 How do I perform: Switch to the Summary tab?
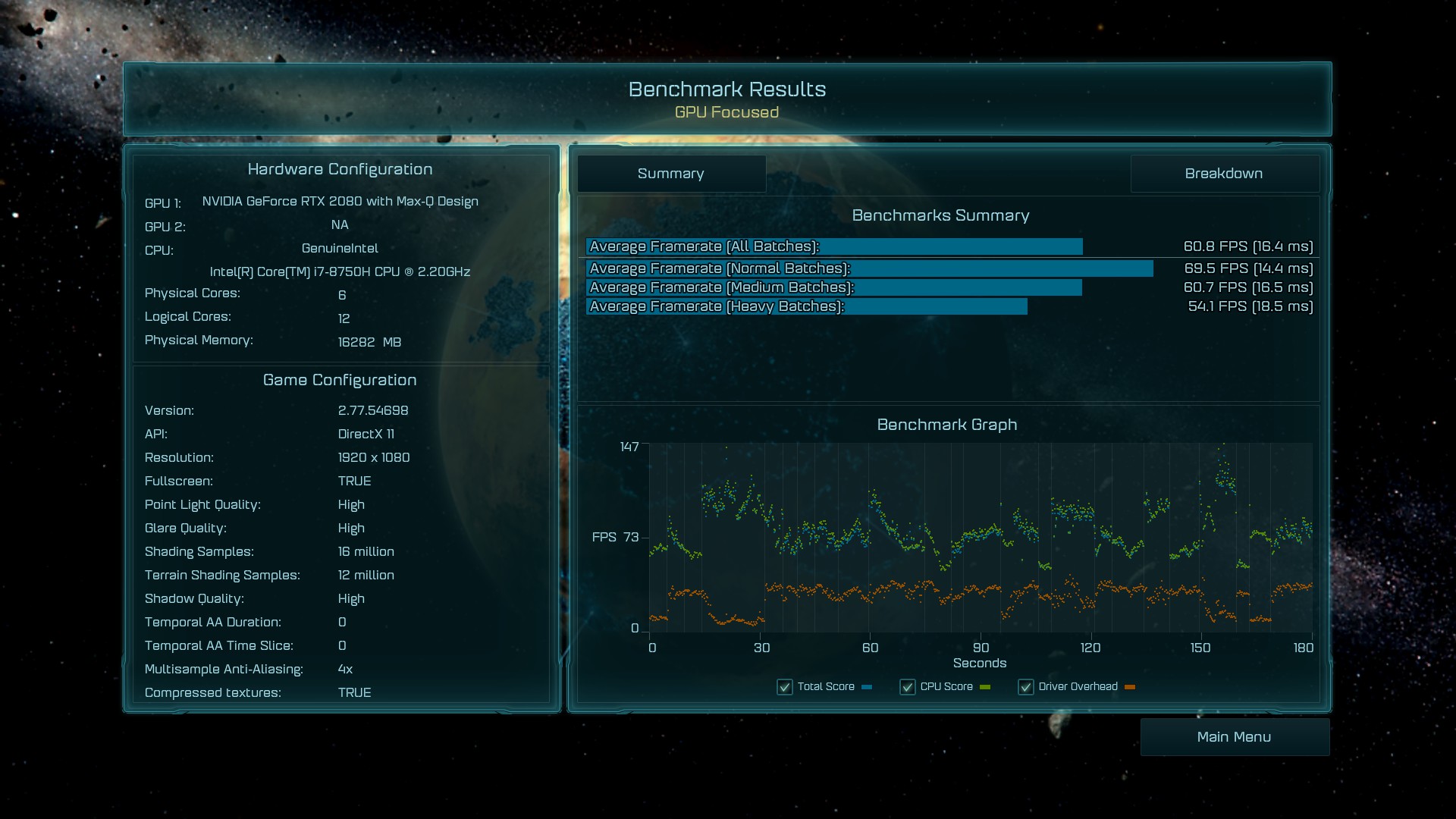pyautogui.click(x=671, y=174)
